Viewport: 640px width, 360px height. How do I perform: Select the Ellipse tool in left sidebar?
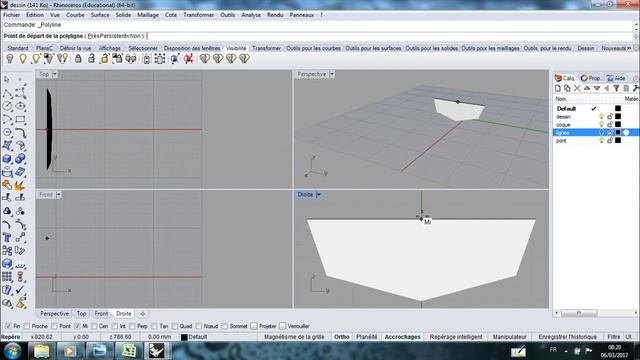[20, 106]
